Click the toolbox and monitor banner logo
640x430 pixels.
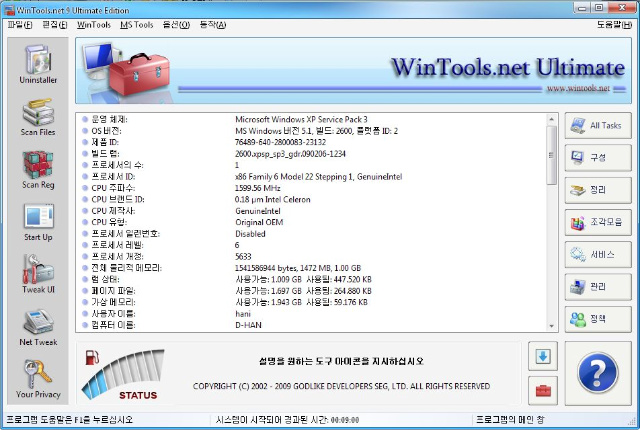click(126, 72)
